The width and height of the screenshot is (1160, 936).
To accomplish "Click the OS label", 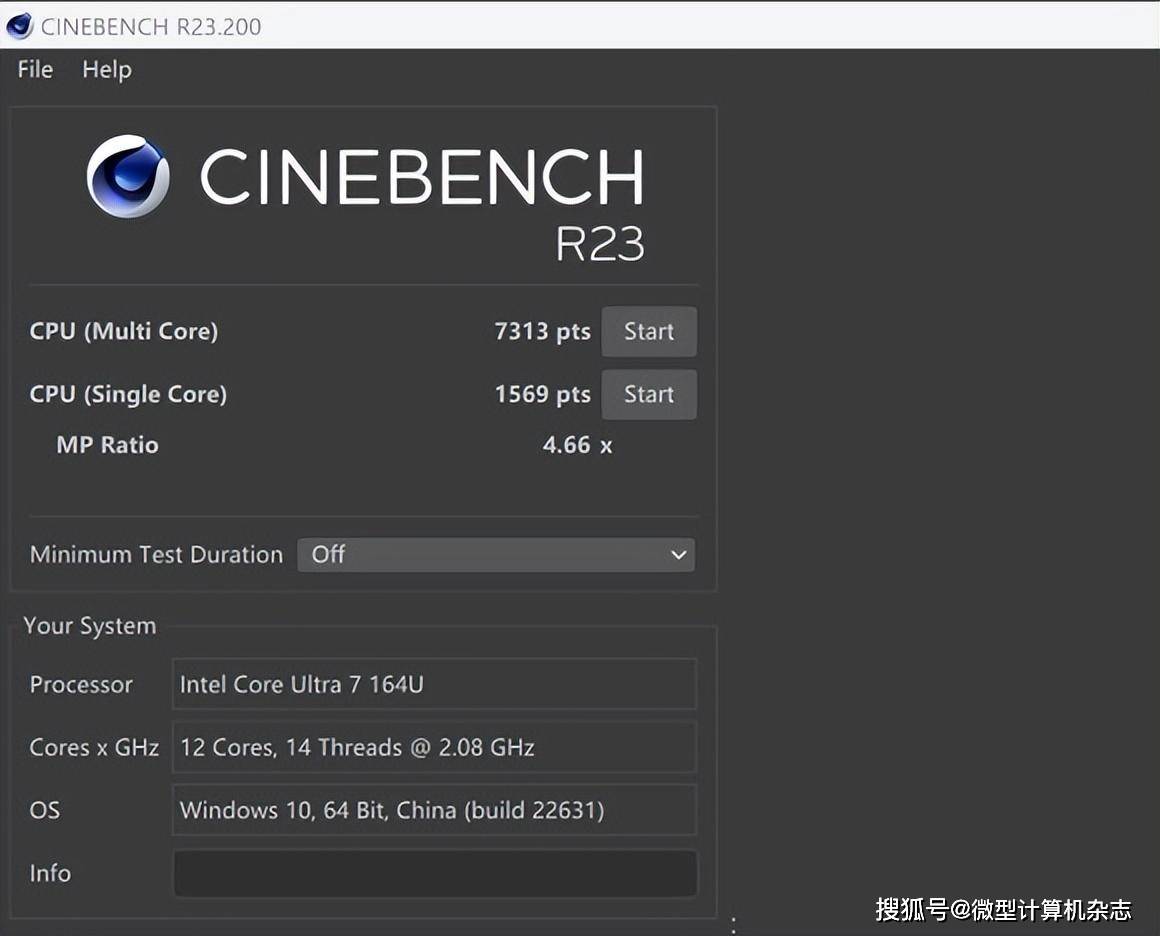I will (x=44, y=810).
